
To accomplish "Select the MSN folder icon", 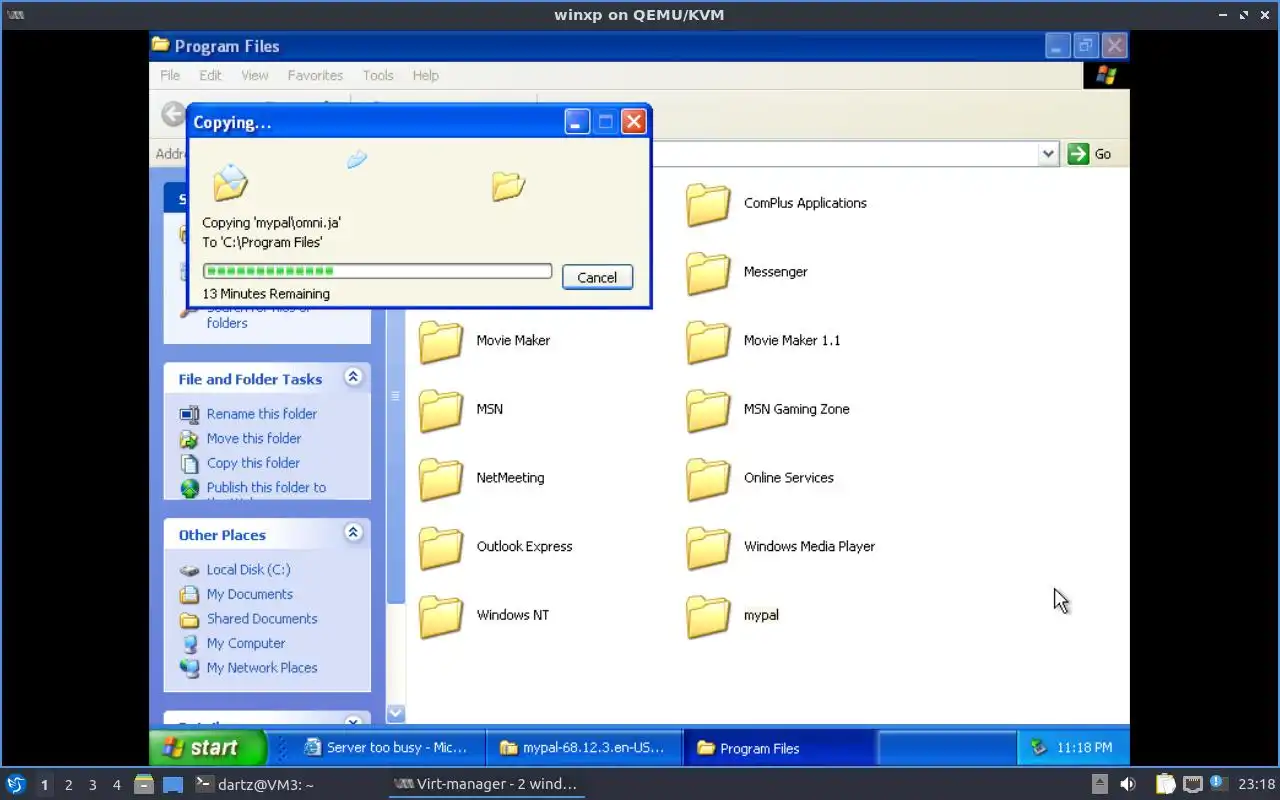I will tap(441, 410).
